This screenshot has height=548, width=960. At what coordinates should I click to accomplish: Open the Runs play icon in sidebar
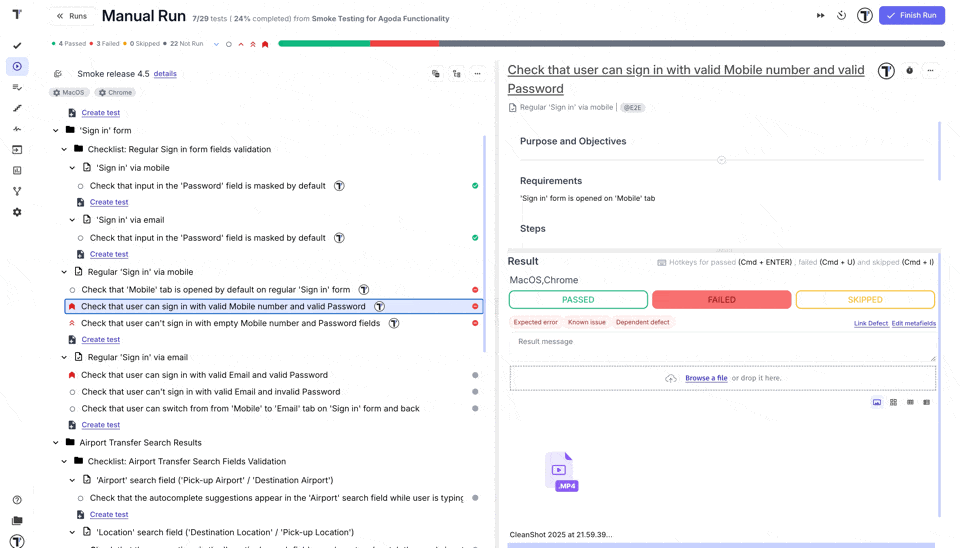tap(17, 66)
